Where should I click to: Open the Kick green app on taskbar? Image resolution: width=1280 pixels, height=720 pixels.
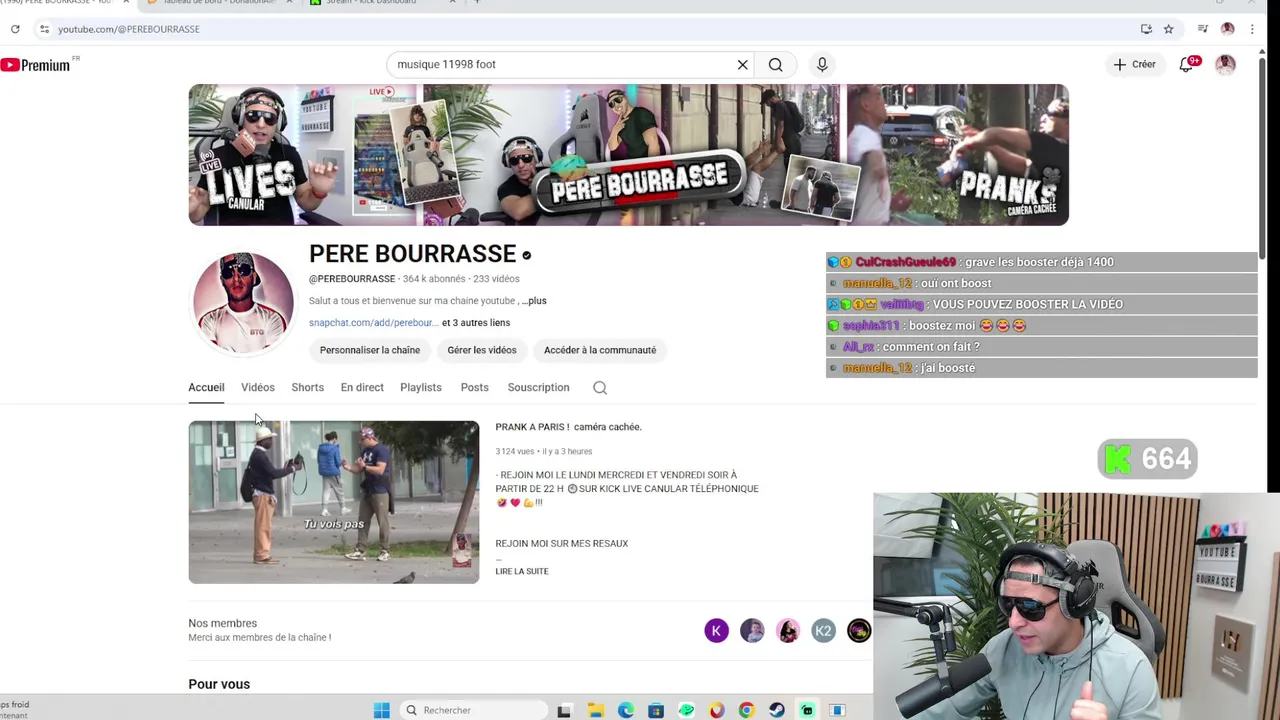pos(807,710)
